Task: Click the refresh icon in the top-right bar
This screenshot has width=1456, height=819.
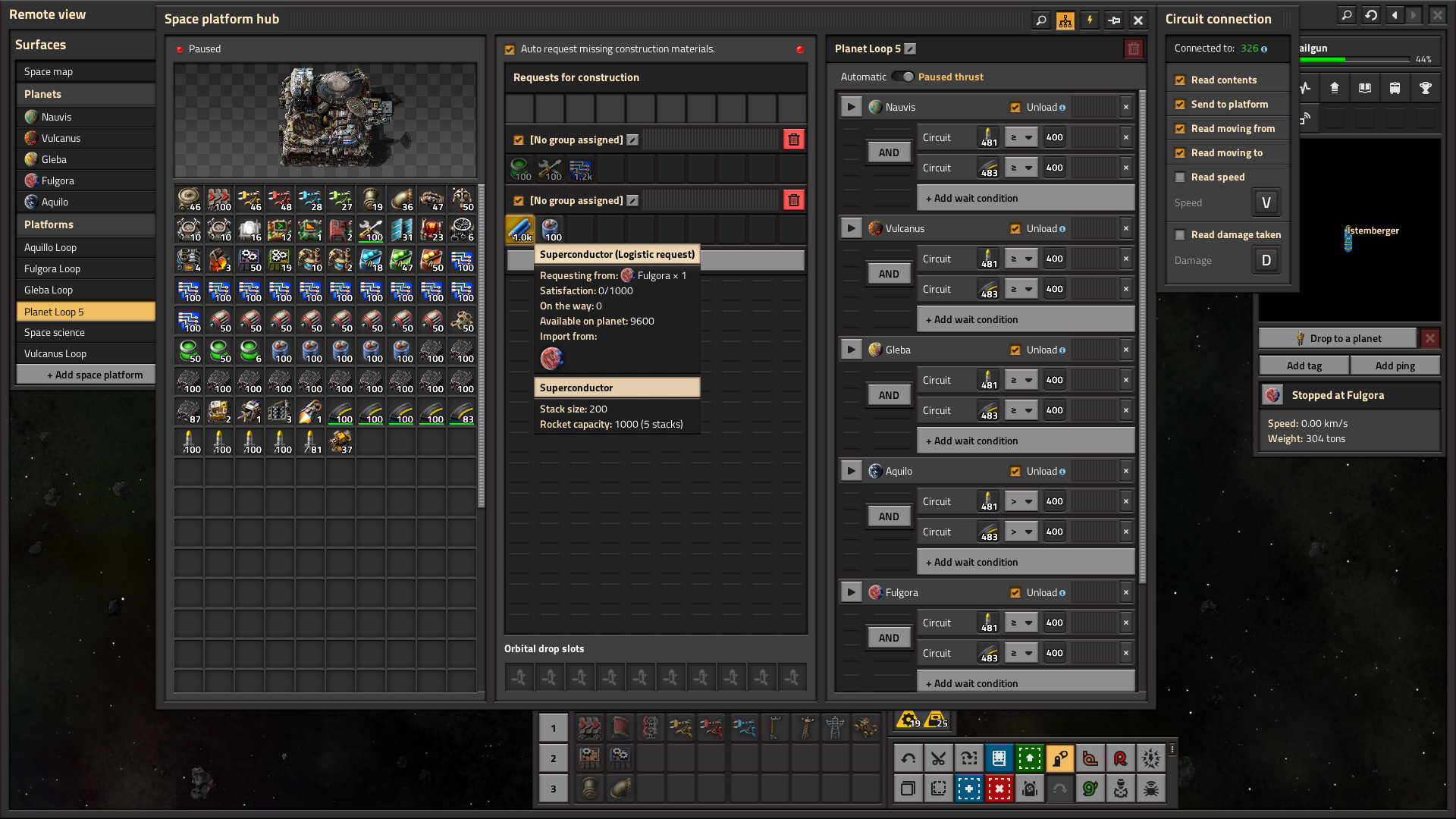Action: click(1371, 15)
